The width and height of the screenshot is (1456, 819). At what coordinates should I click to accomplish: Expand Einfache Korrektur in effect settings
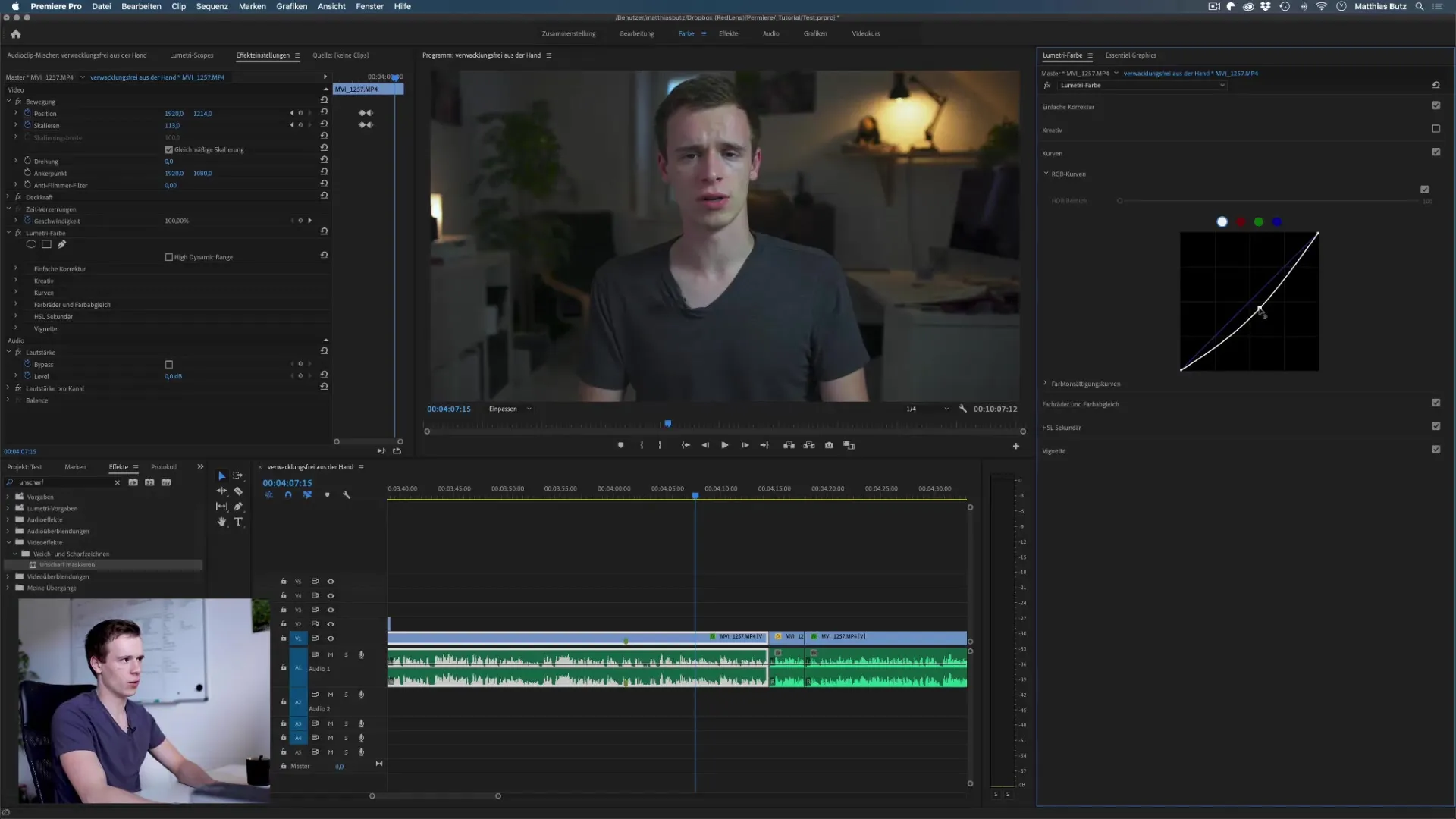coord(16,268)
